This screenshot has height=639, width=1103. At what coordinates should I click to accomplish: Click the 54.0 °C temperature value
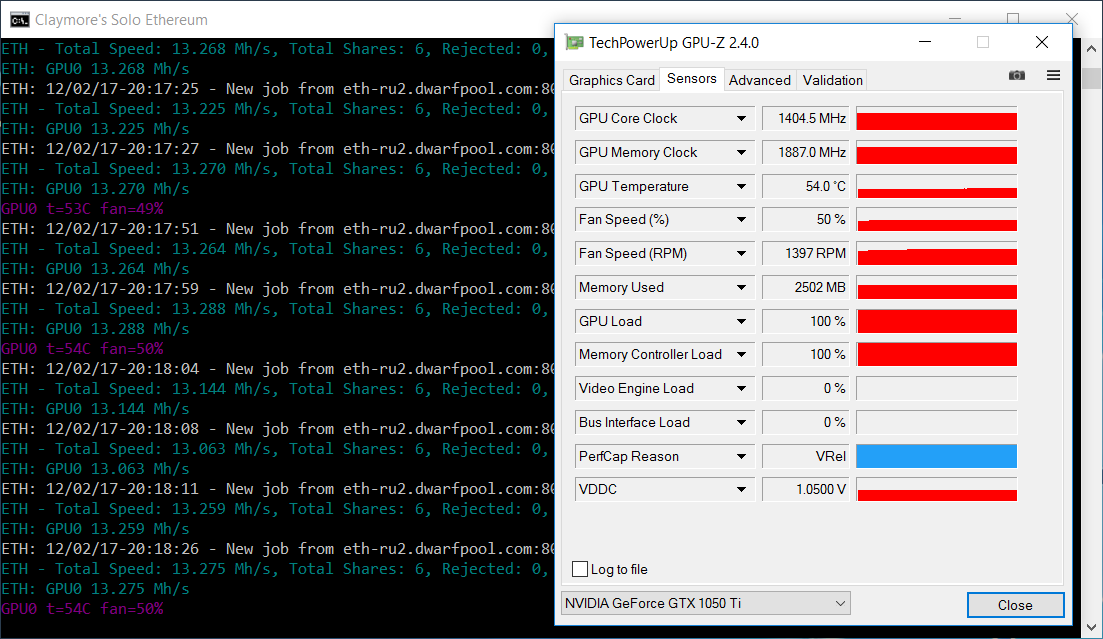[805, 186]
